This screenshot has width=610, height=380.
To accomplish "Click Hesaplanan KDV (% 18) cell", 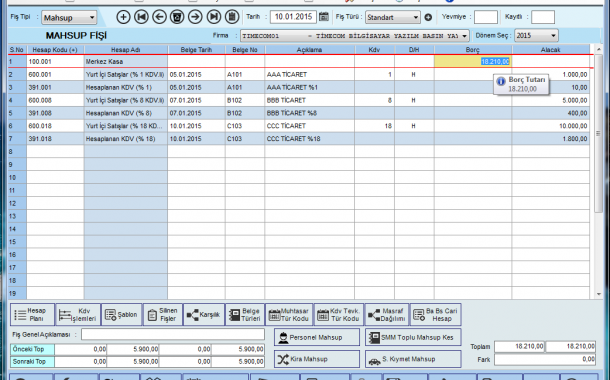I will pyautogui.click(x=126, y=139).
